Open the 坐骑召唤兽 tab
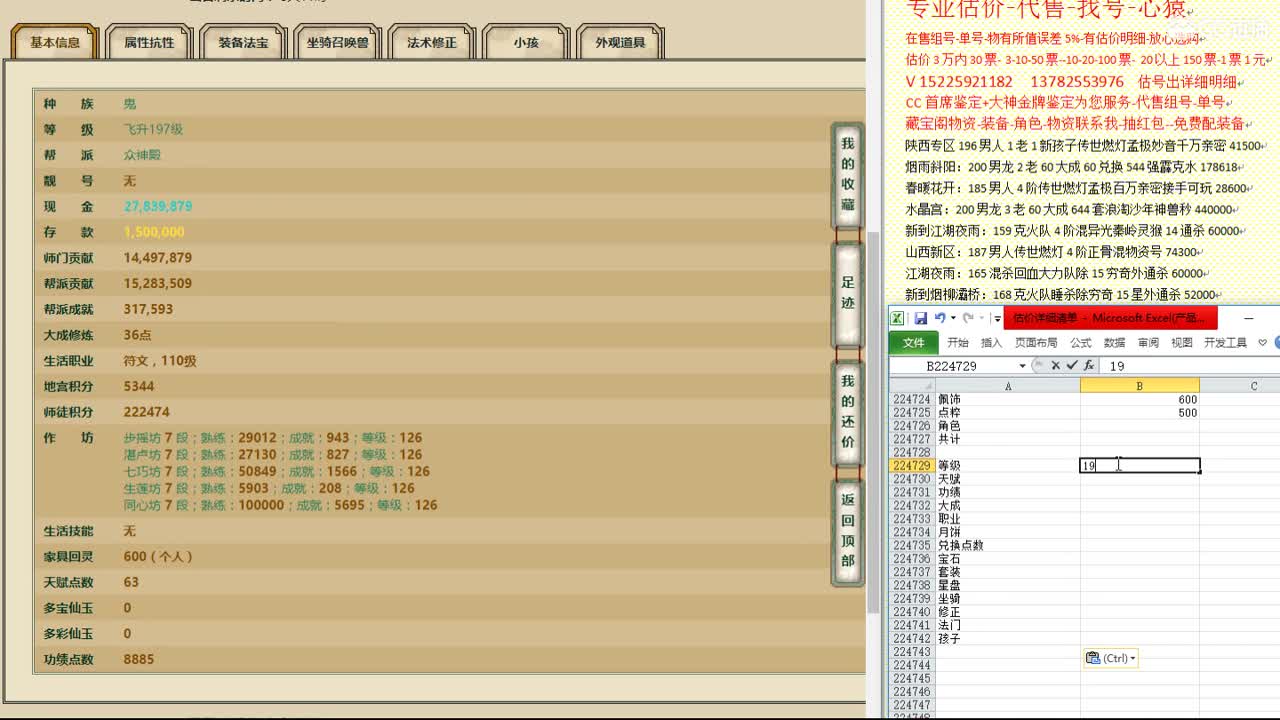This screenshot has height=720, width=1280. click(337, 43)
